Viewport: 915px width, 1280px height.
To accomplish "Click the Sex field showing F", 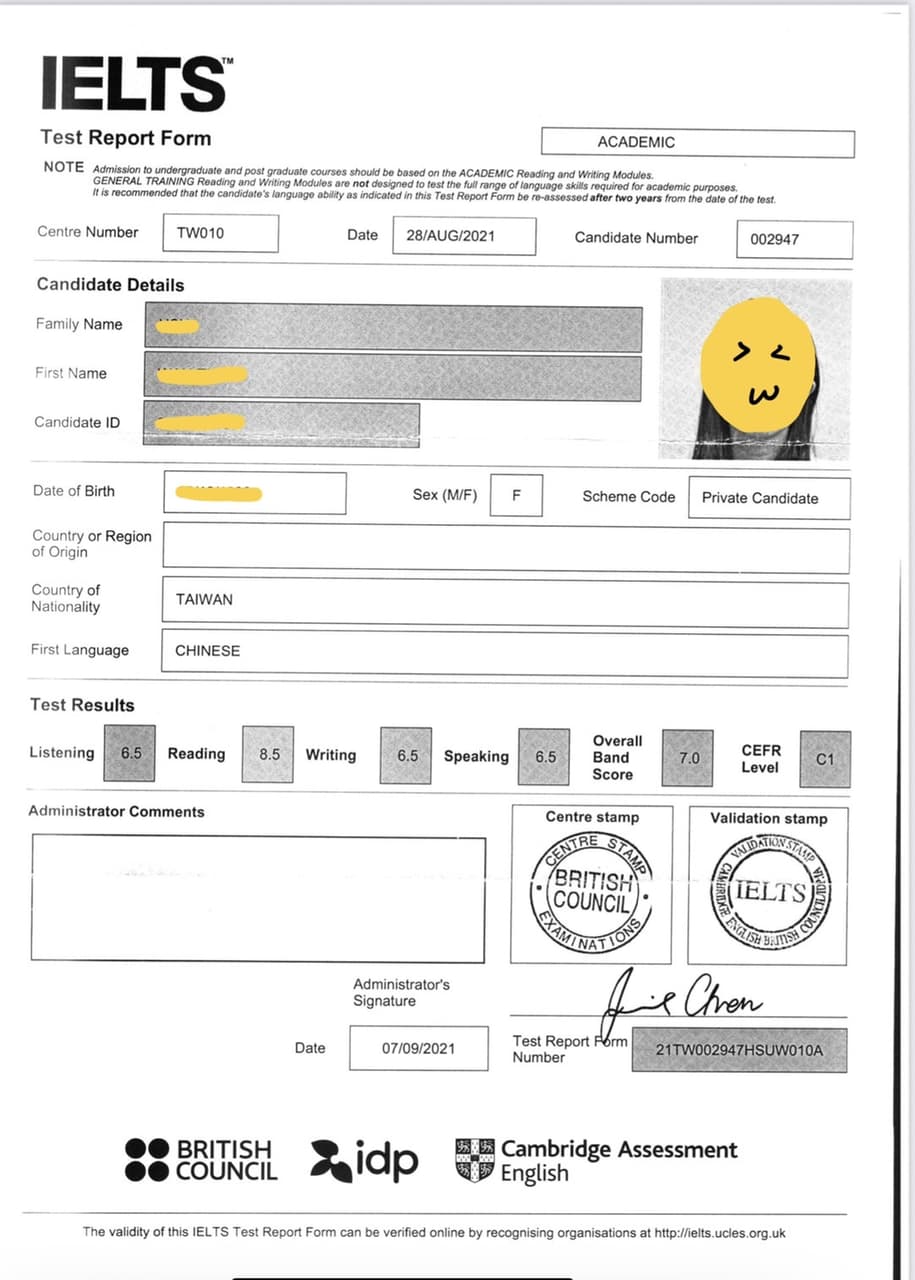I will (x=516, y=496).
